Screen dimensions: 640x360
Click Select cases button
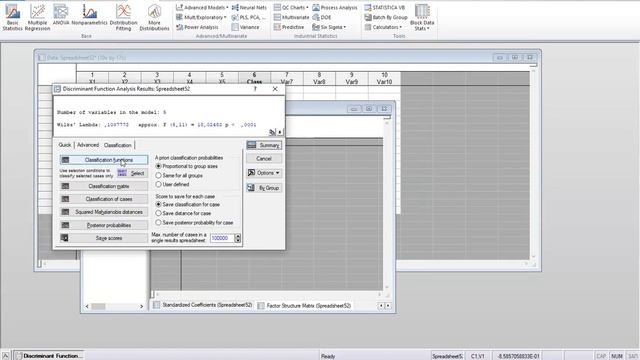click(132, 173)
